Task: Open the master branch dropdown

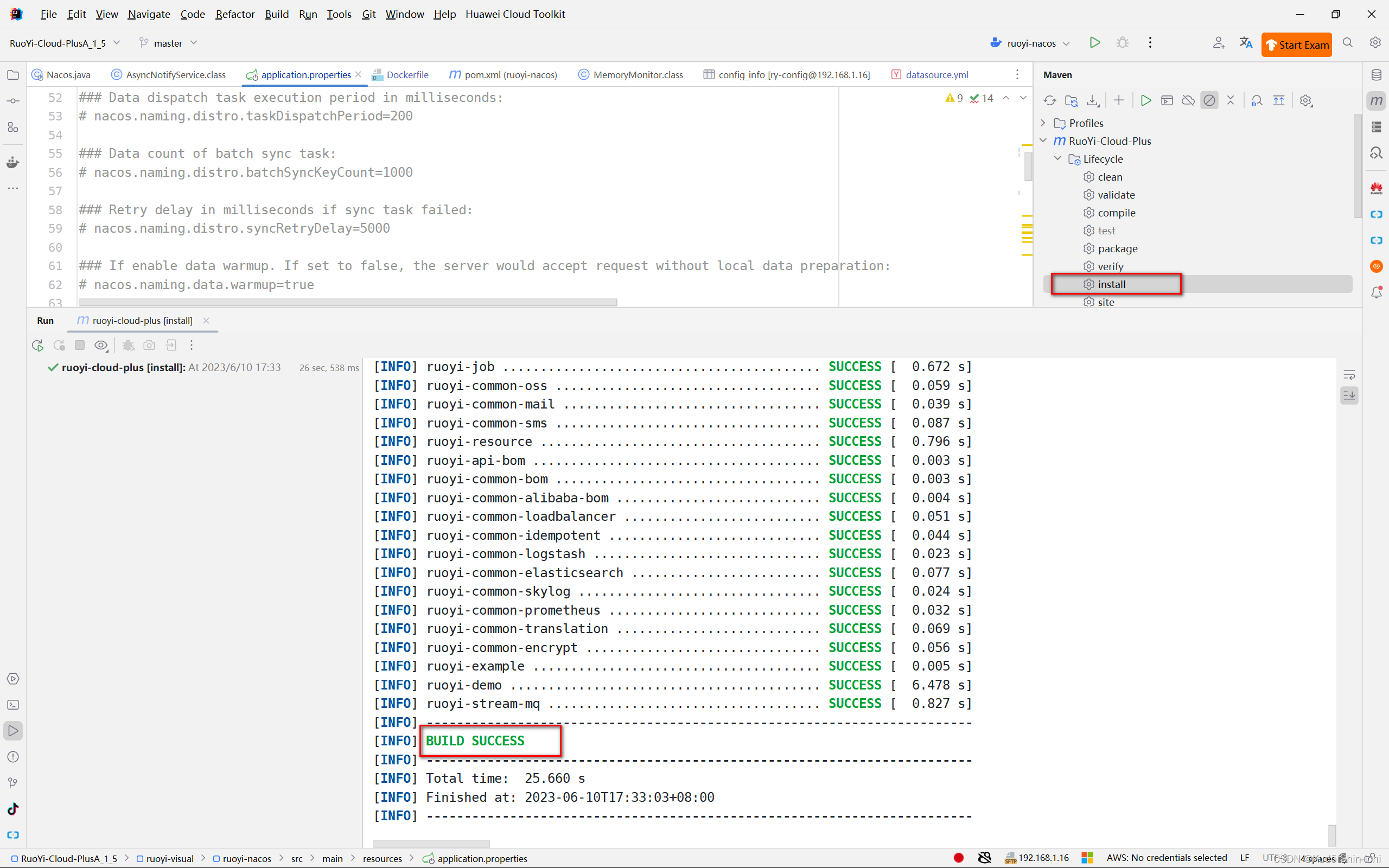Action: 168,43
